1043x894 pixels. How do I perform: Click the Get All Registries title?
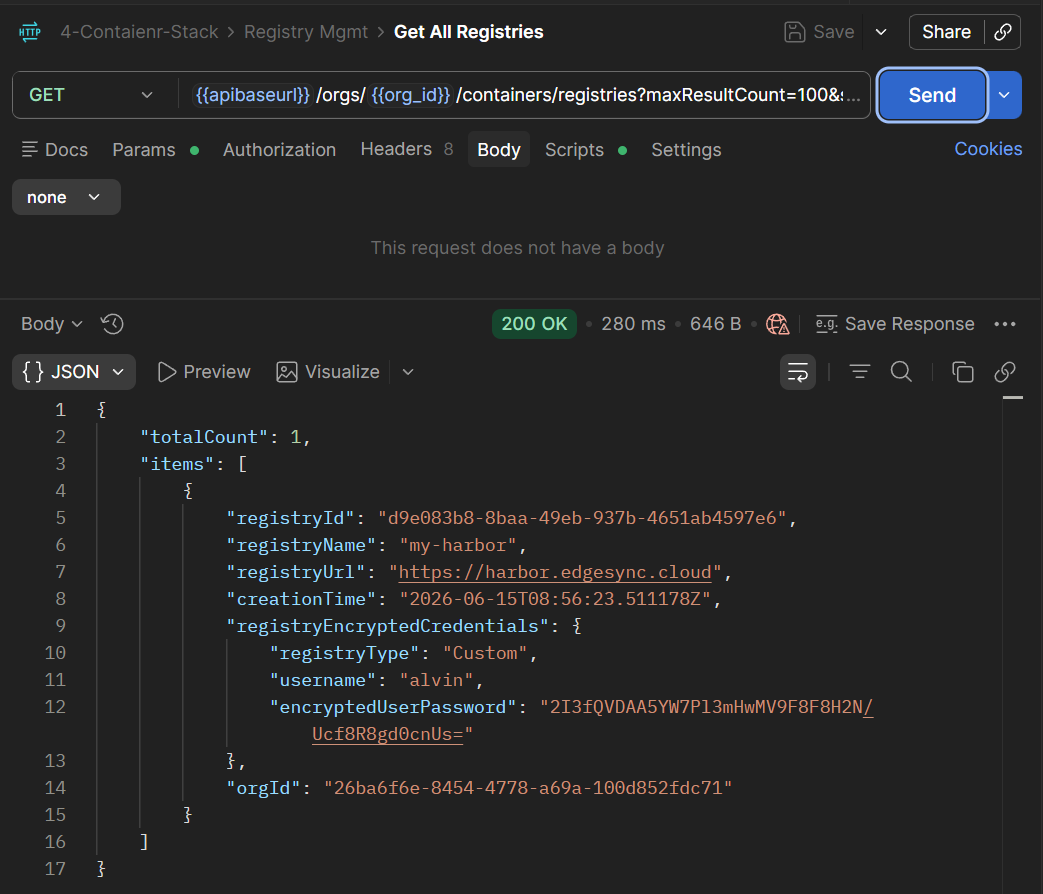coord(468,32)
